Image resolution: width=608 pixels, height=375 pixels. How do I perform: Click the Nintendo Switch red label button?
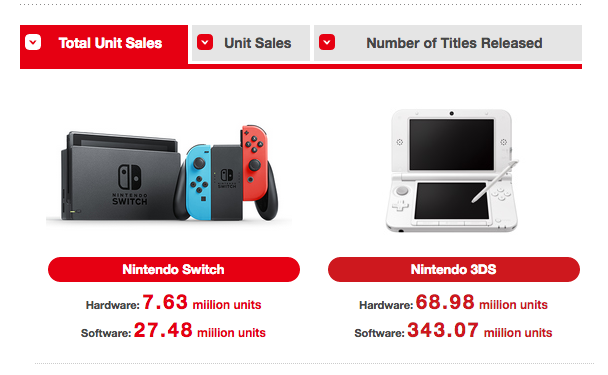pos(174,270)
